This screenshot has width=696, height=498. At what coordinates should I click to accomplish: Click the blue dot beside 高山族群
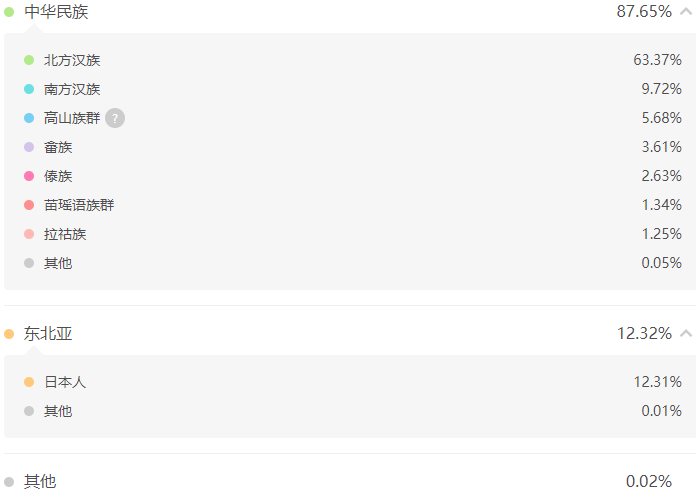[29, 118]
